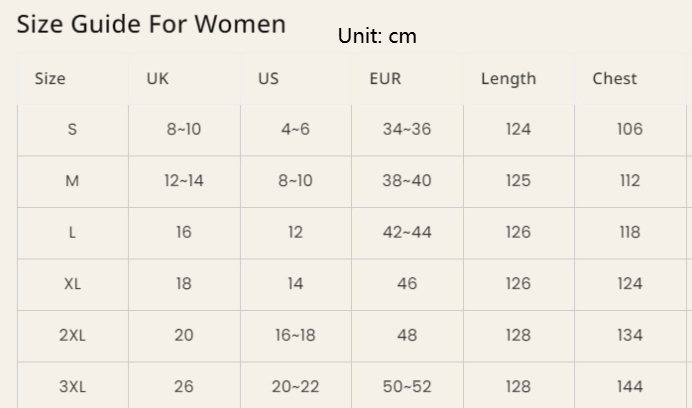Select EUR size 50~52 cell
Screen dimensions: 692x408
407,387
